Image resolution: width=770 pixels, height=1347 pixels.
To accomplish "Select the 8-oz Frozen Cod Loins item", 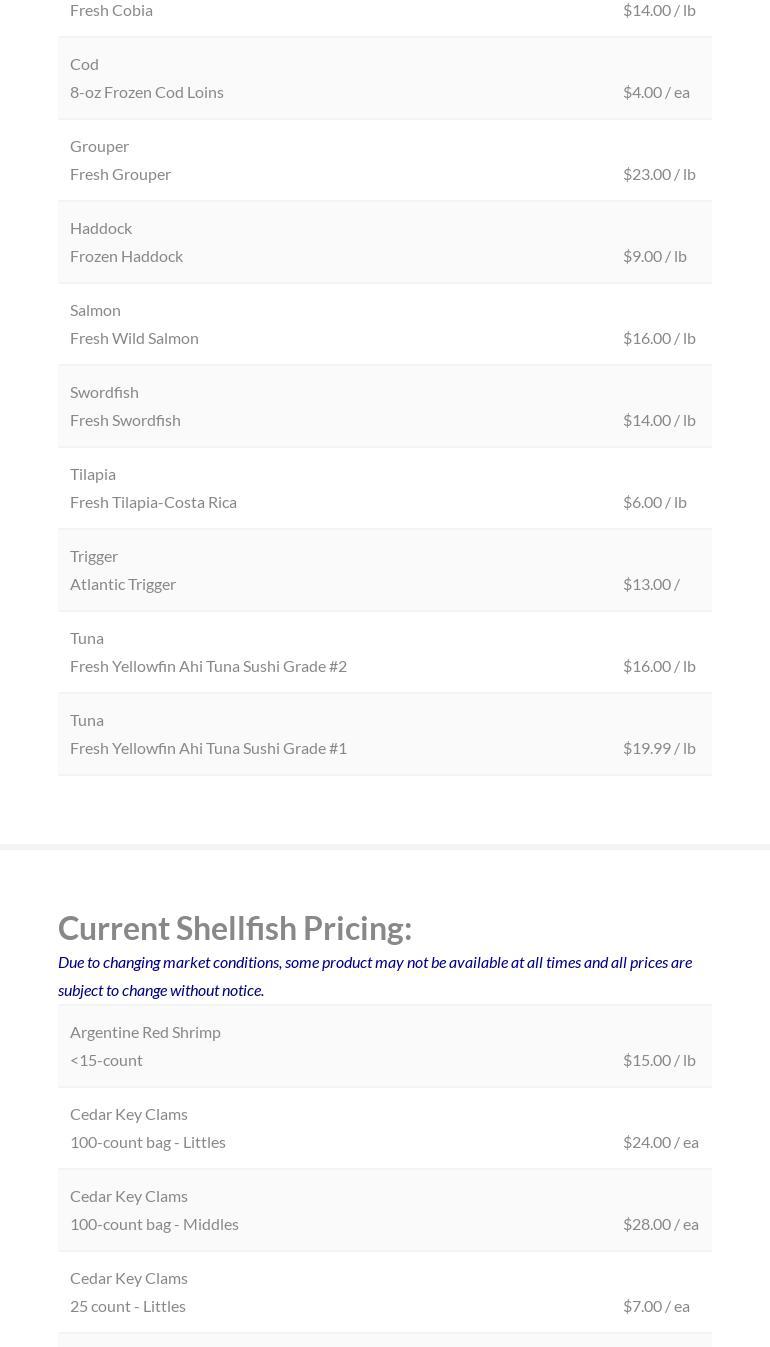I will pos(147,92).
